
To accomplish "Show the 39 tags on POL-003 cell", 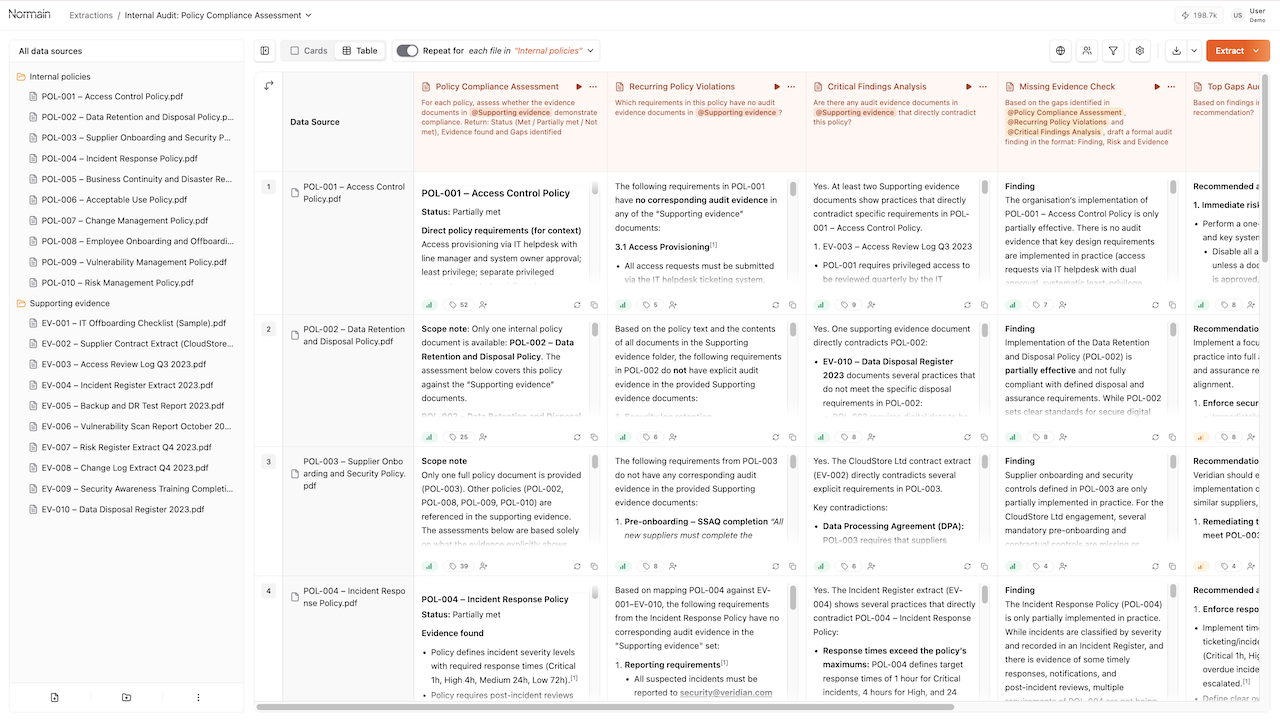I will coord(458,566).
